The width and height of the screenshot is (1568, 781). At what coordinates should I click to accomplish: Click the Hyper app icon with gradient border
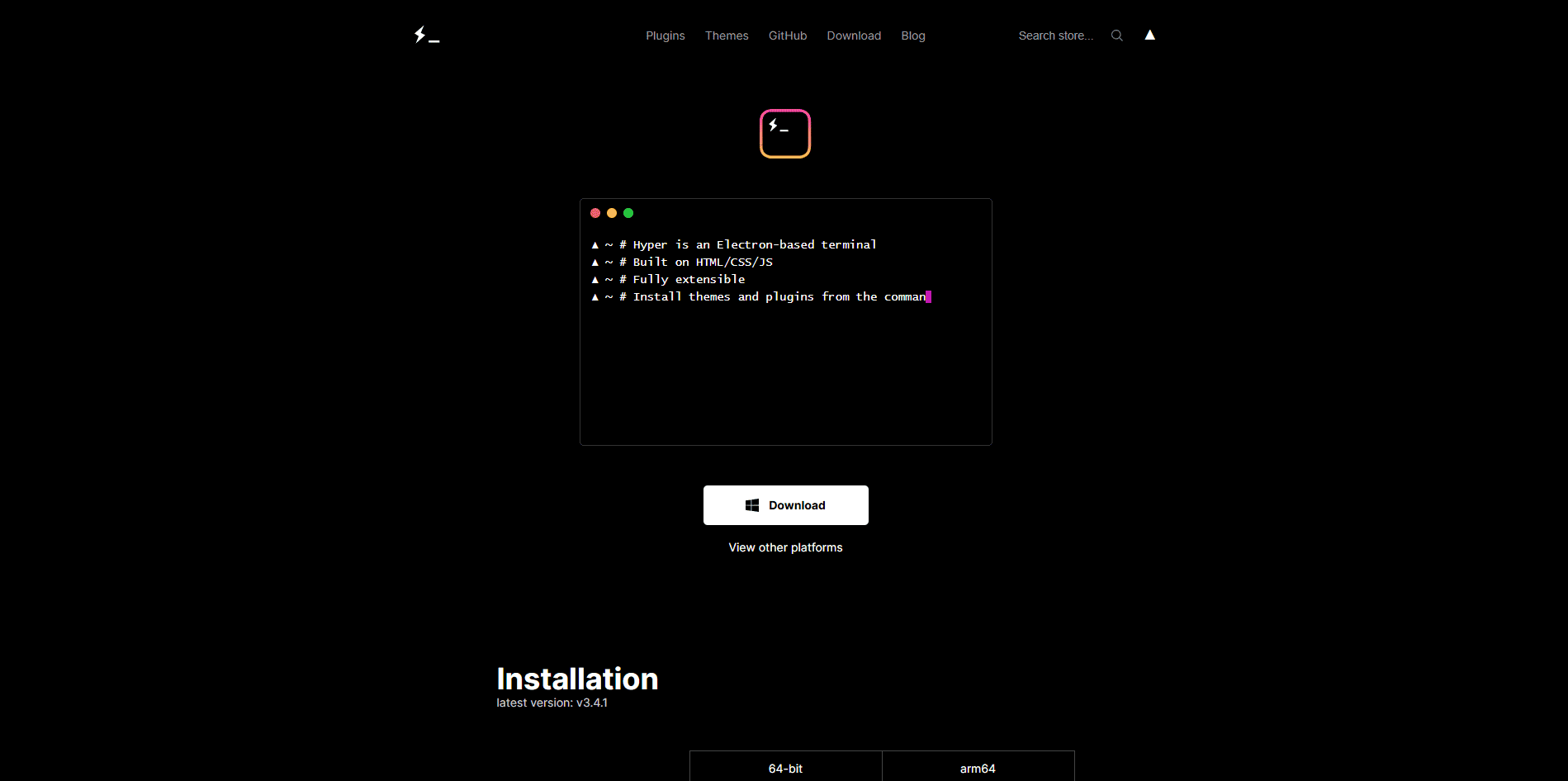(785, 134)
